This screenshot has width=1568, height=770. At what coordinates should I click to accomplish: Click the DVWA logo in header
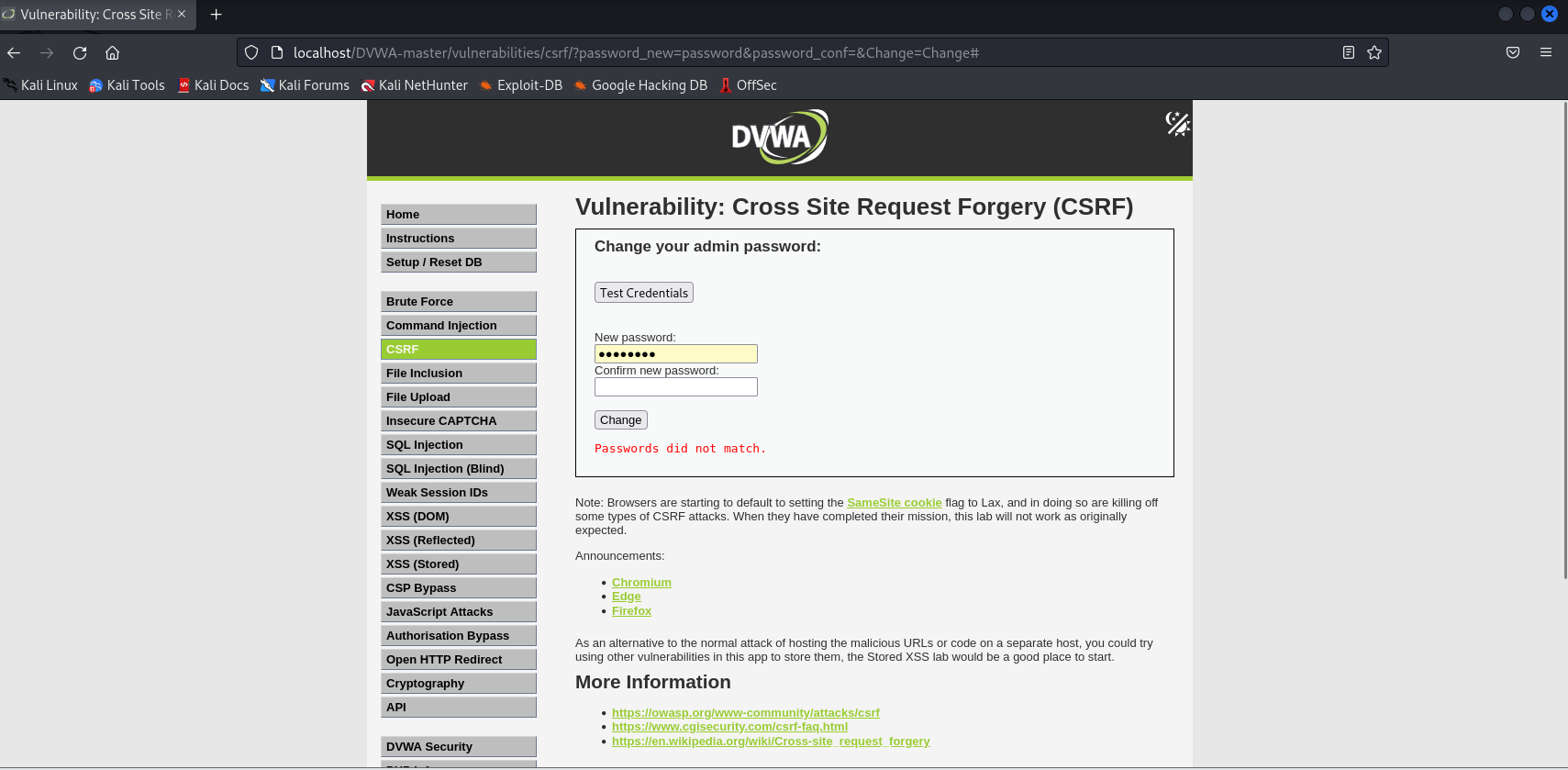coord(780,137)
